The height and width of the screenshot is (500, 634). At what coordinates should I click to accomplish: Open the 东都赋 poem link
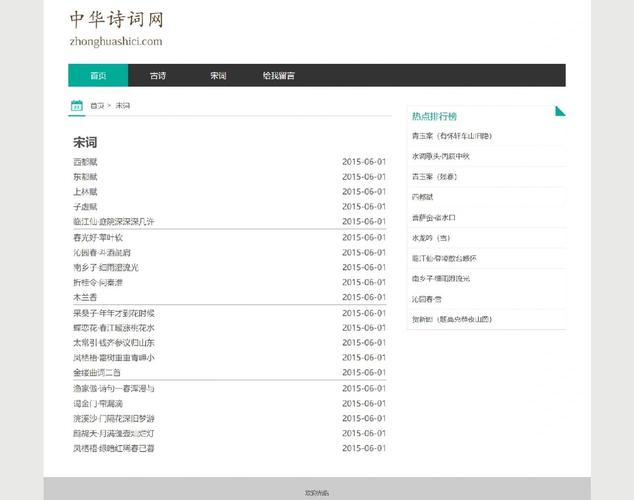click(x=85, y=177)
